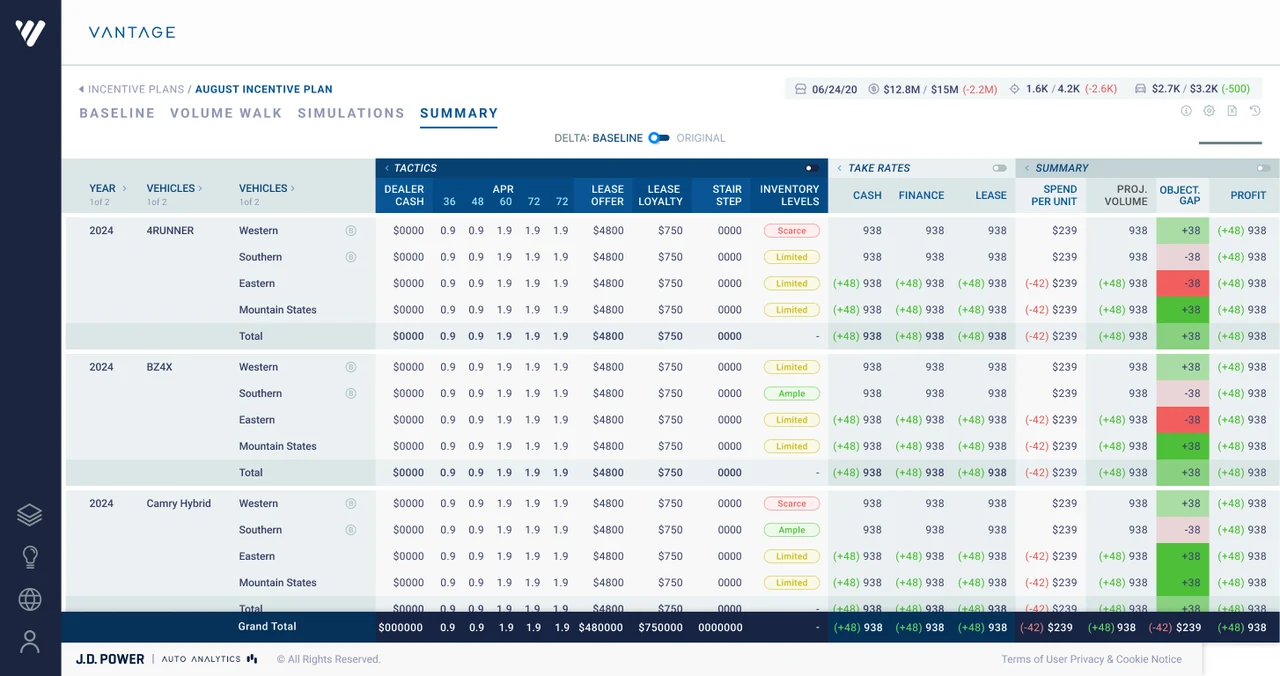Click Scarce inventory badge for 4Runner Western
The image size is (1280, 676).
click(x=791, y=230)
